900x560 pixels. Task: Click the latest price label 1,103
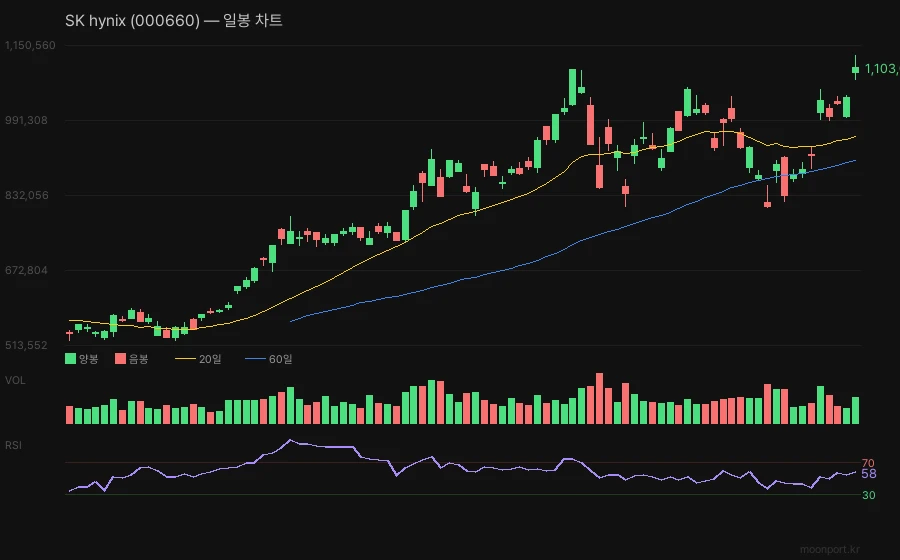point(880,69)
